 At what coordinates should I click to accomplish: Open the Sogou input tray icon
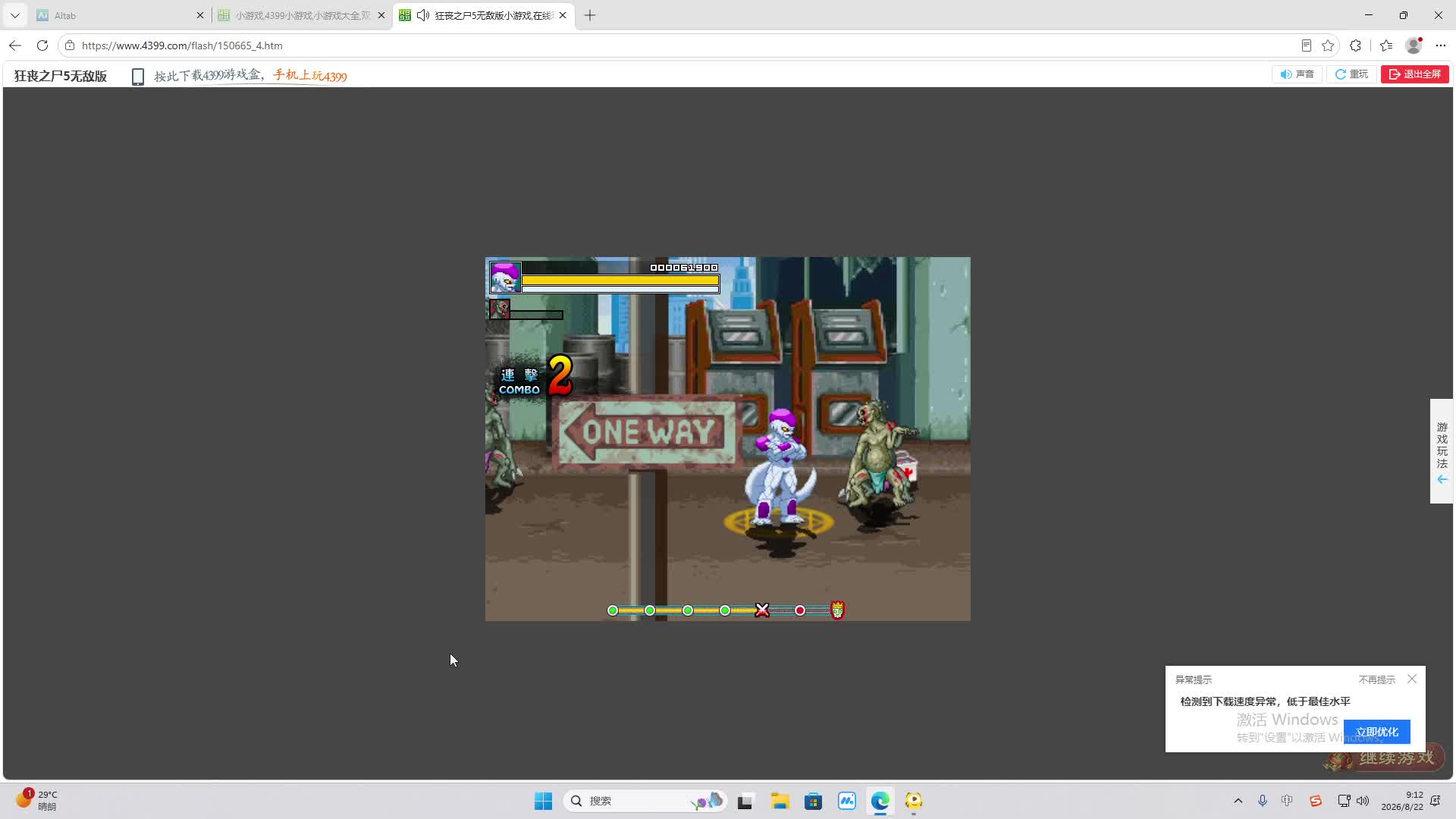(x=1316, y=801)
